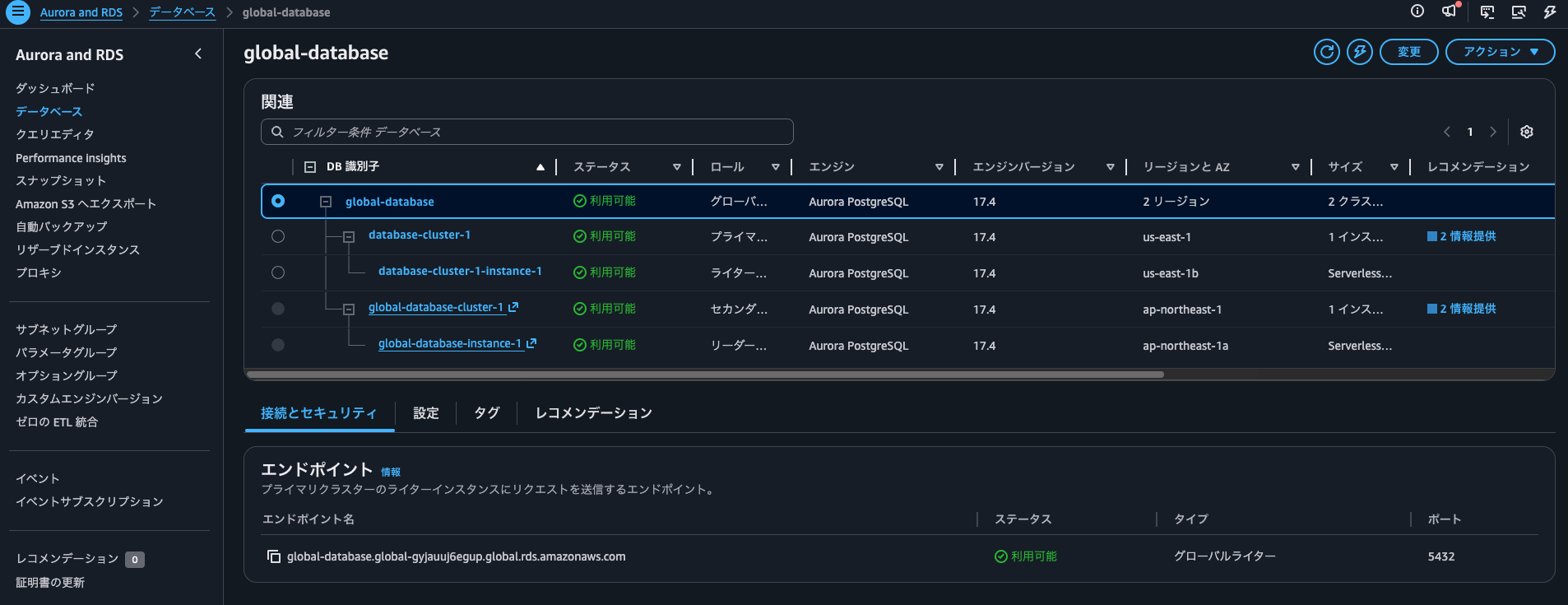
Task: Click Aurora and RDS breadcrumb link
Action: click(x=81, y=12)
